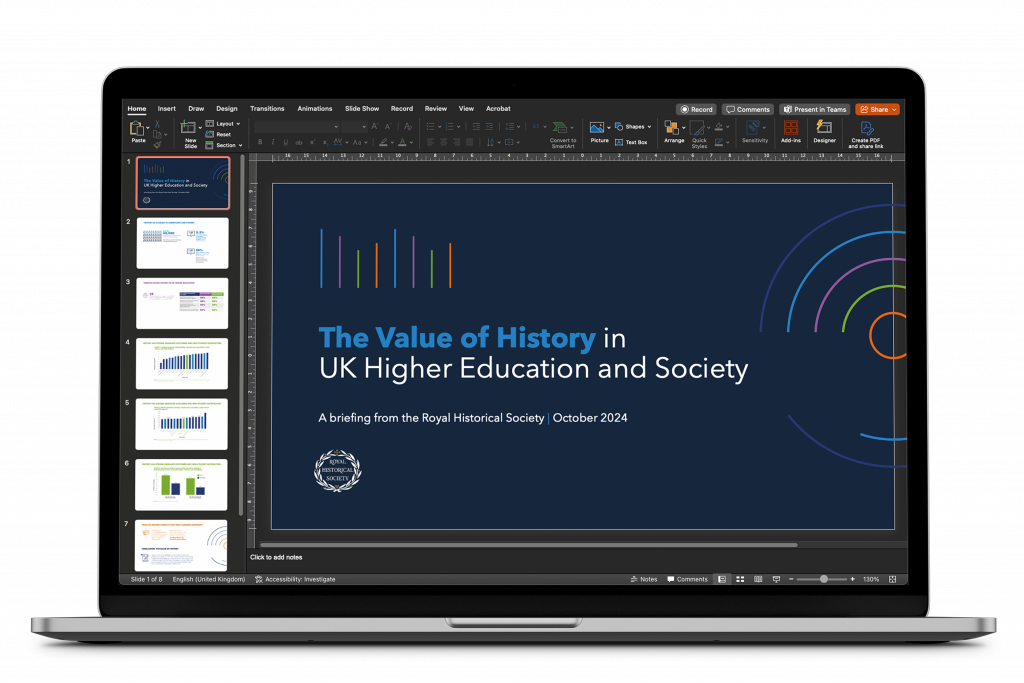Click the Present in Teams button
This screenshot has width=1024, height=683.
point(815,109)
